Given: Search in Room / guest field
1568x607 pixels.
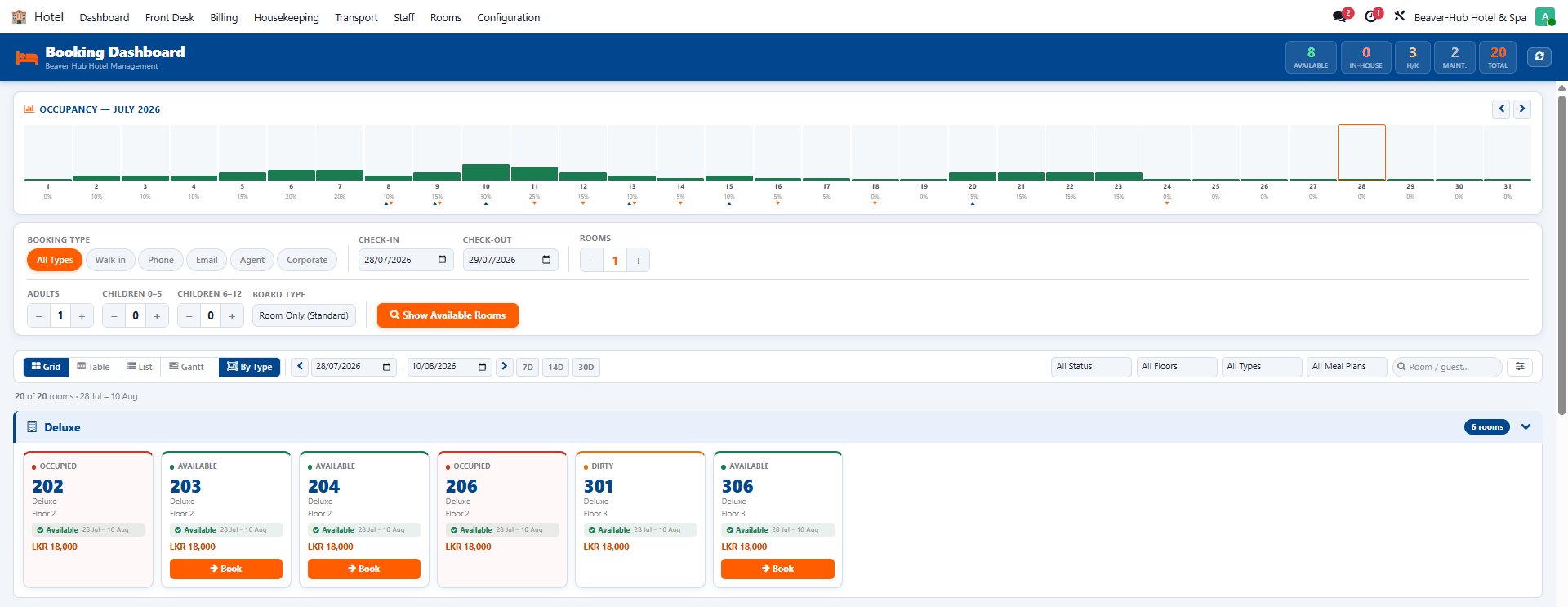Looking at the screenshot, I should [x=1447, y=367].
